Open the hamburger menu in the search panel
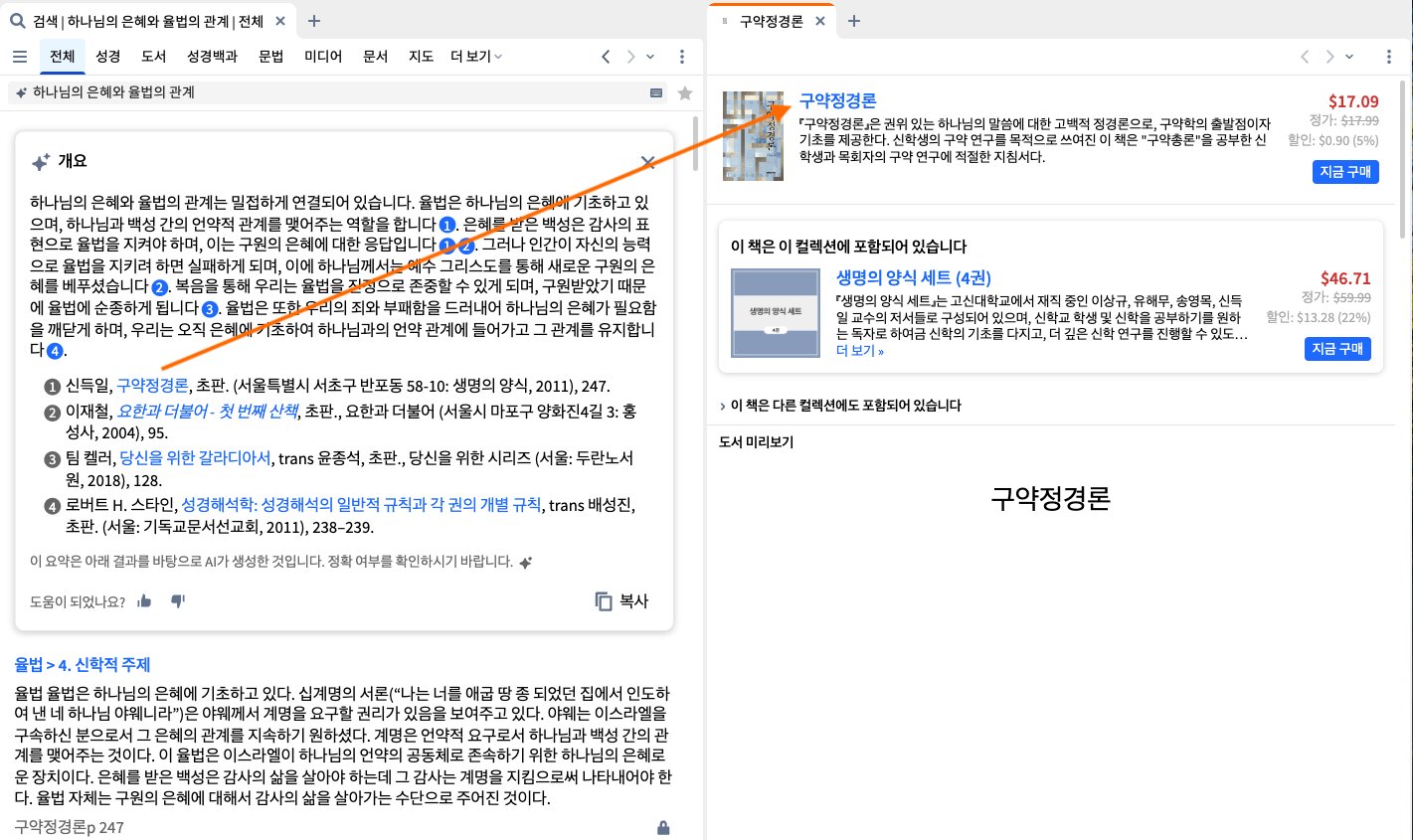The width and height of the screenshot is (1413, 840). [20, 57]
